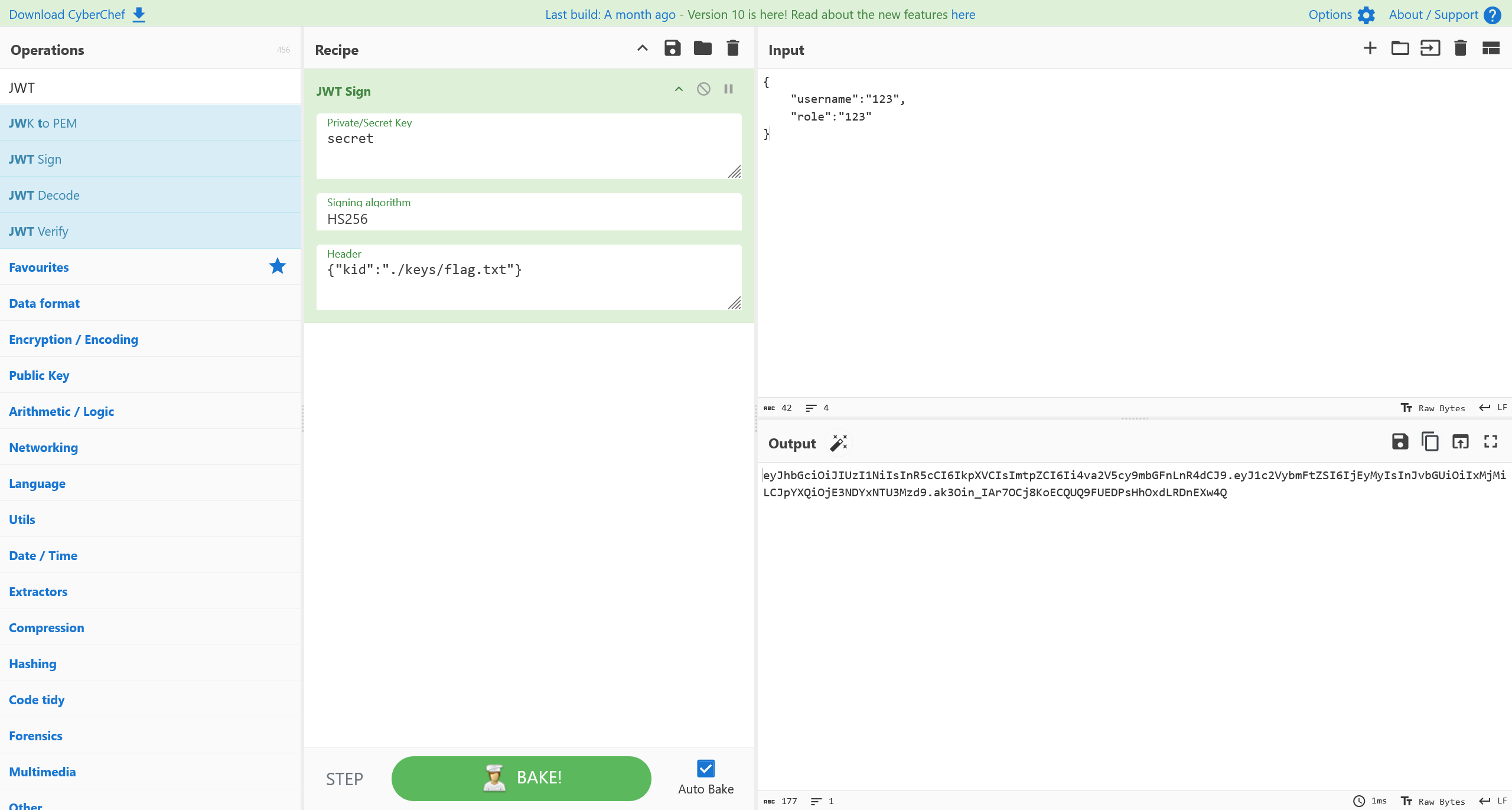Viewport: 1512px width, 810px height.
Task: Open folder as input icon
Action: point(1400,48)
